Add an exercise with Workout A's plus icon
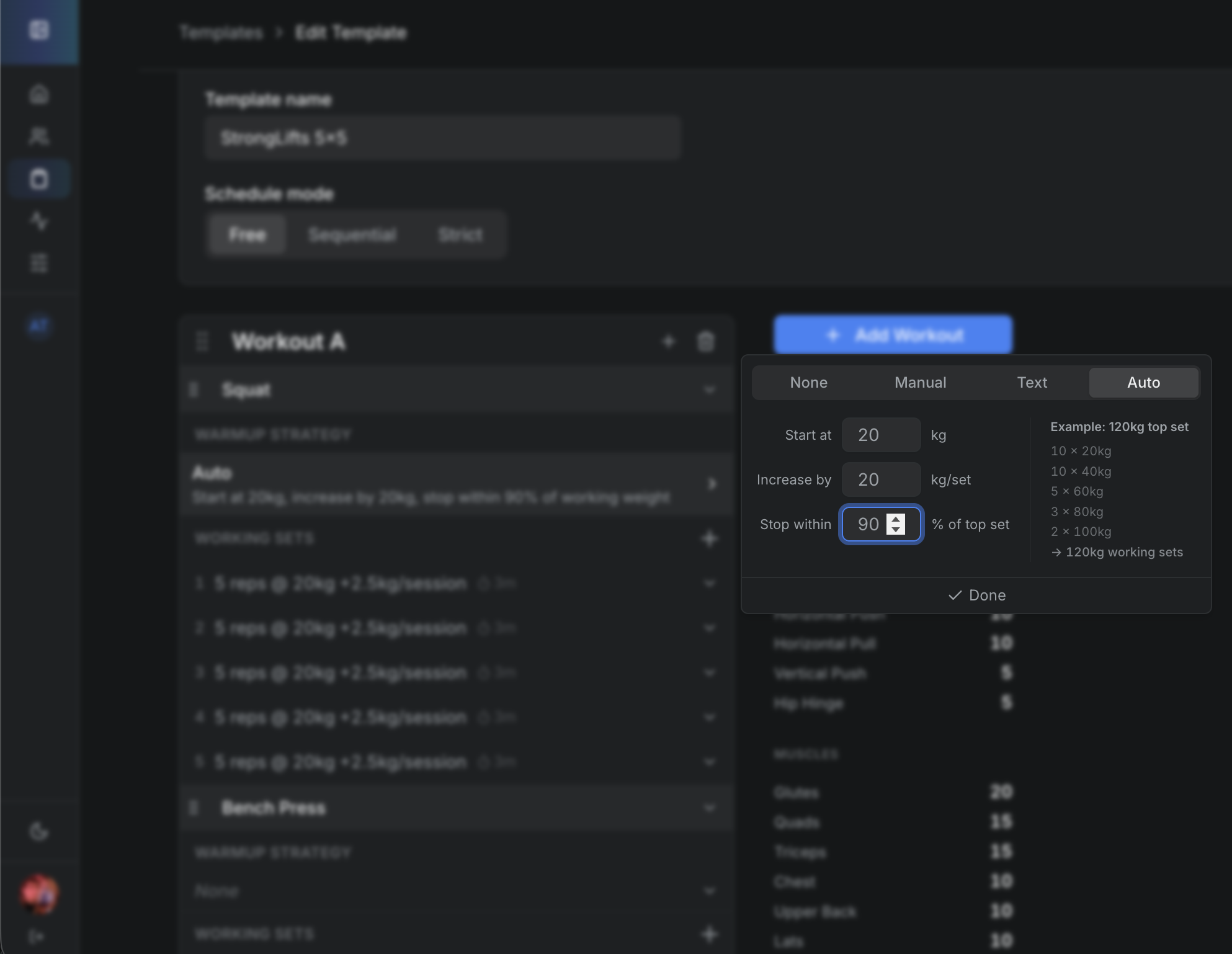 pos(669,341)
